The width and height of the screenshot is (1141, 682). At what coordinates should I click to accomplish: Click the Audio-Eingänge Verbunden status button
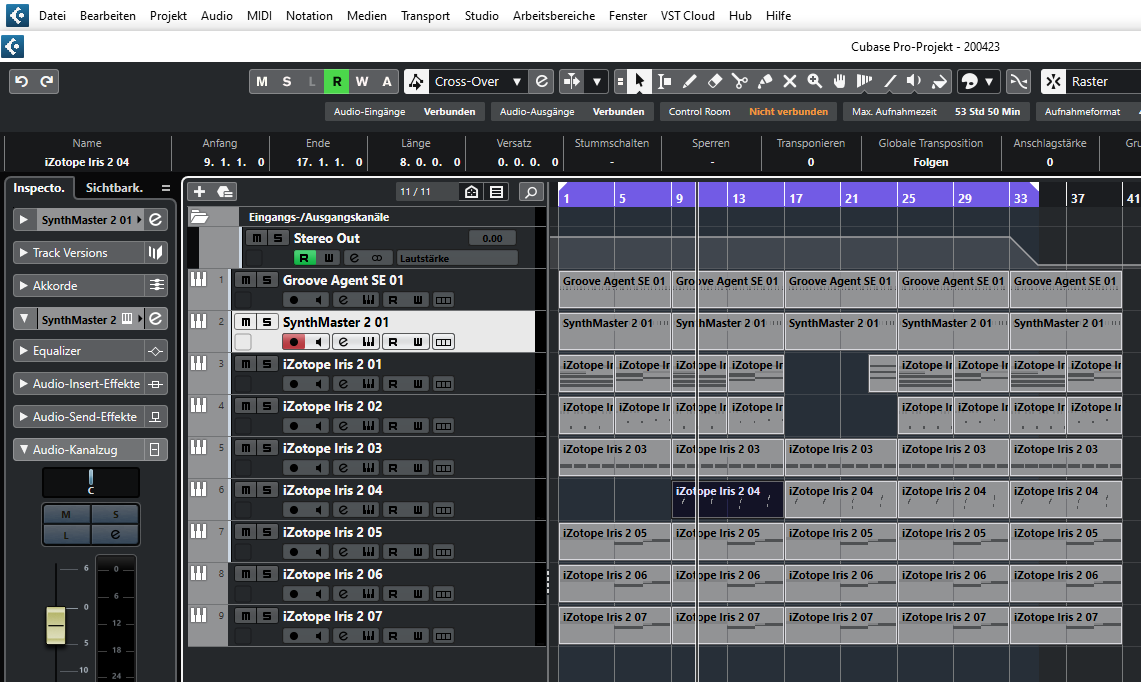point(405,112)
